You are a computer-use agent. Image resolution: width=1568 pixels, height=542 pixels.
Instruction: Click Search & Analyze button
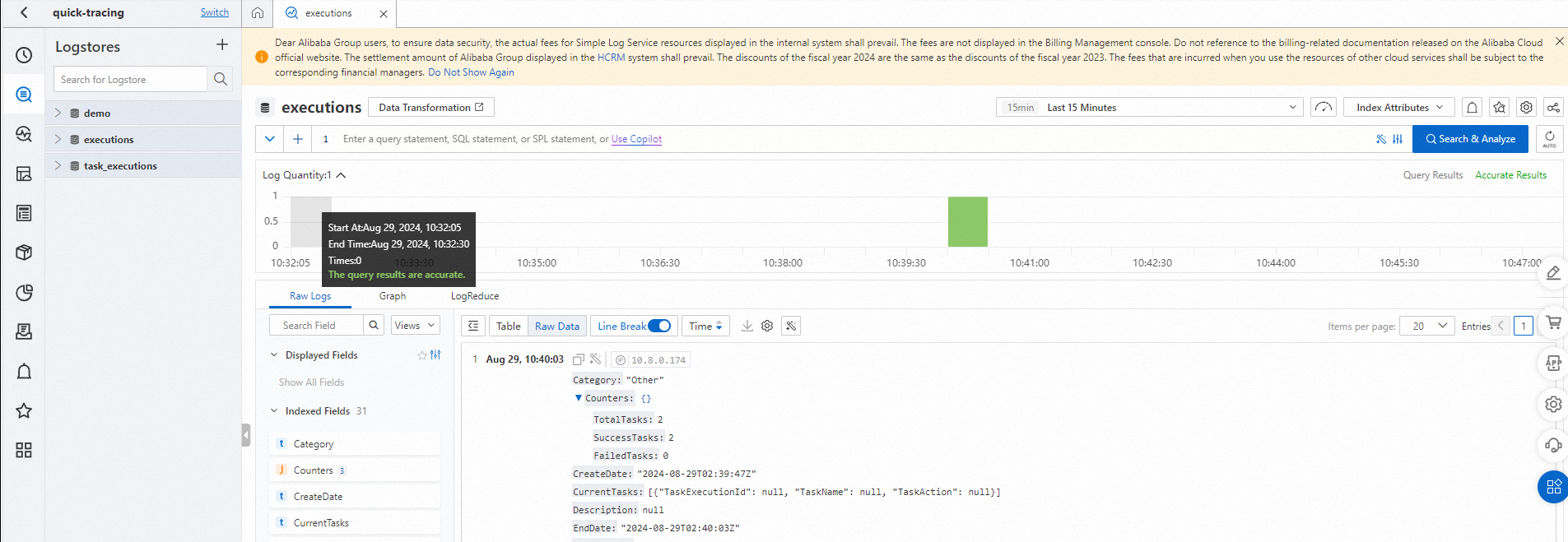coord(1470,139)
